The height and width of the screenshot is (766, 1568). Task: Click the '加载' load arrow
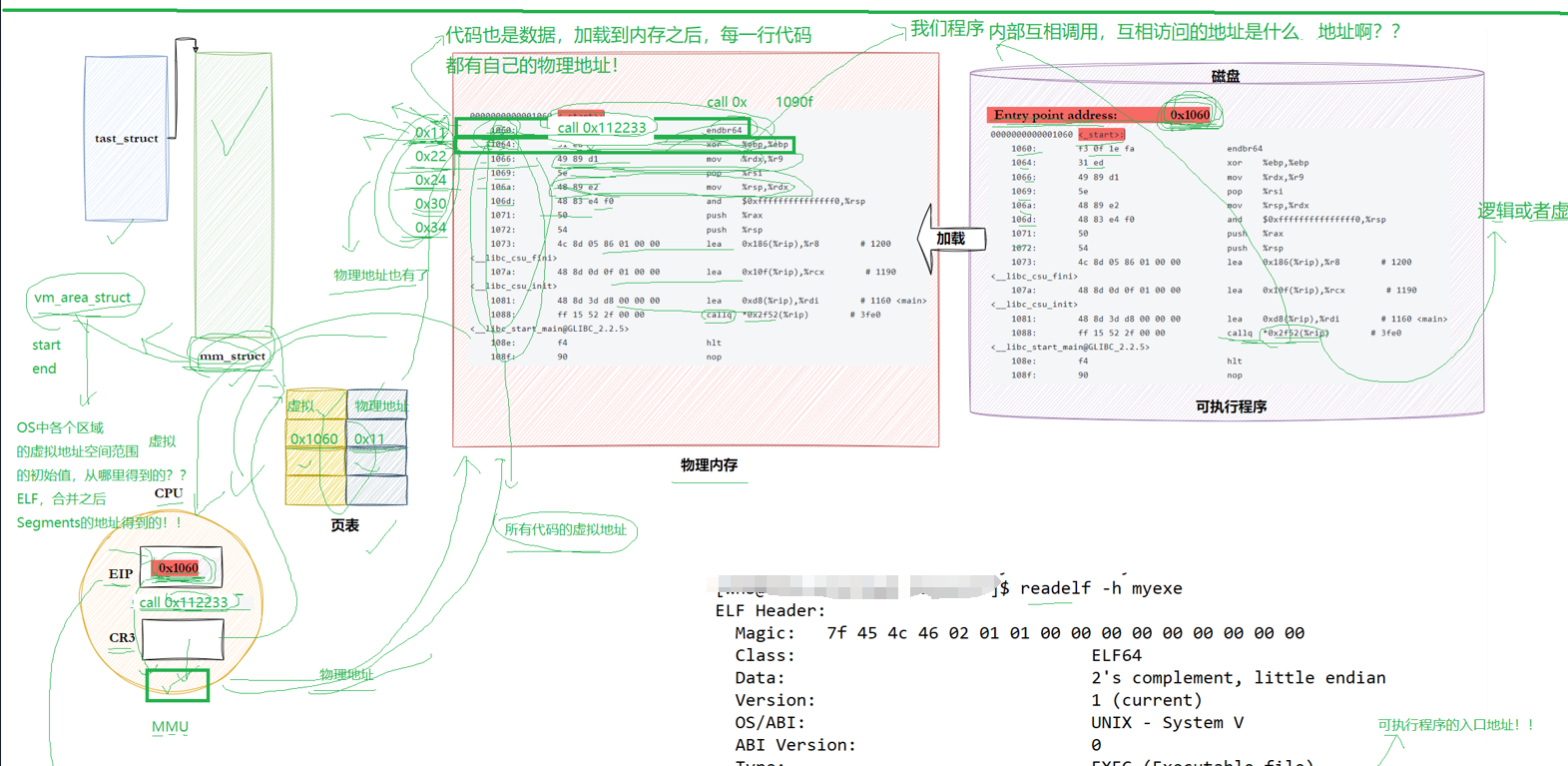(951, 239)
